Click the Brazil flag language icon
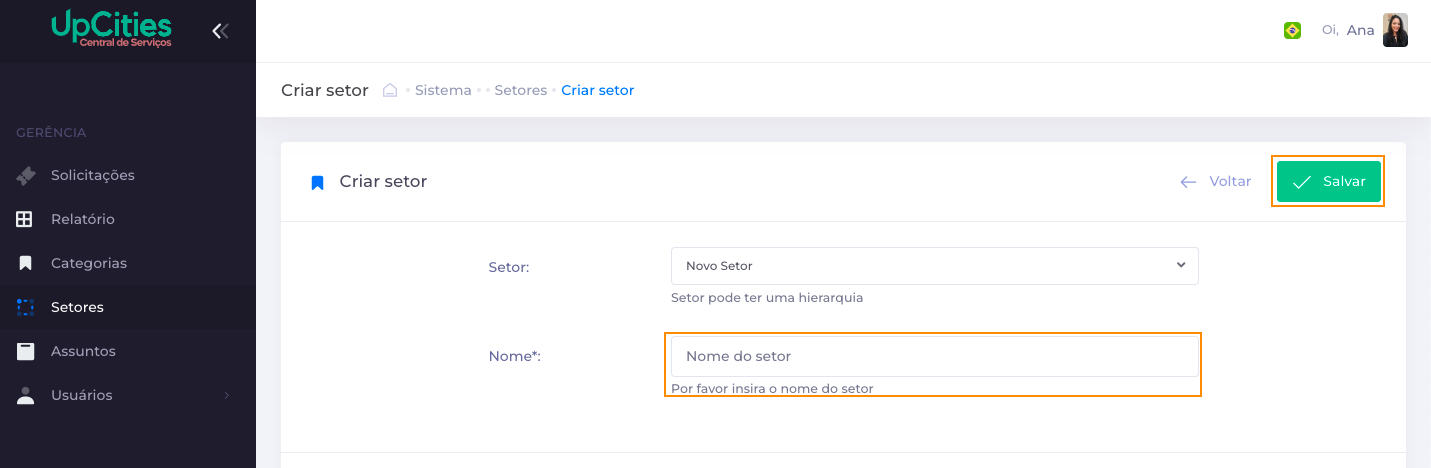This screenshot has height=468, width=1431. [x=1292, y=31]
